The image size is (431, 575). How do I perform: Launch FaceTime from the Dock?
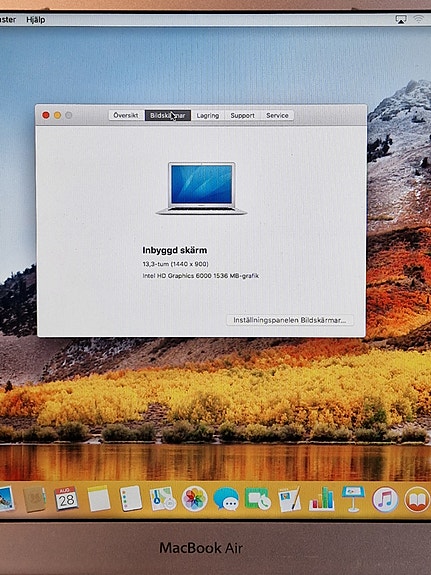258,499
